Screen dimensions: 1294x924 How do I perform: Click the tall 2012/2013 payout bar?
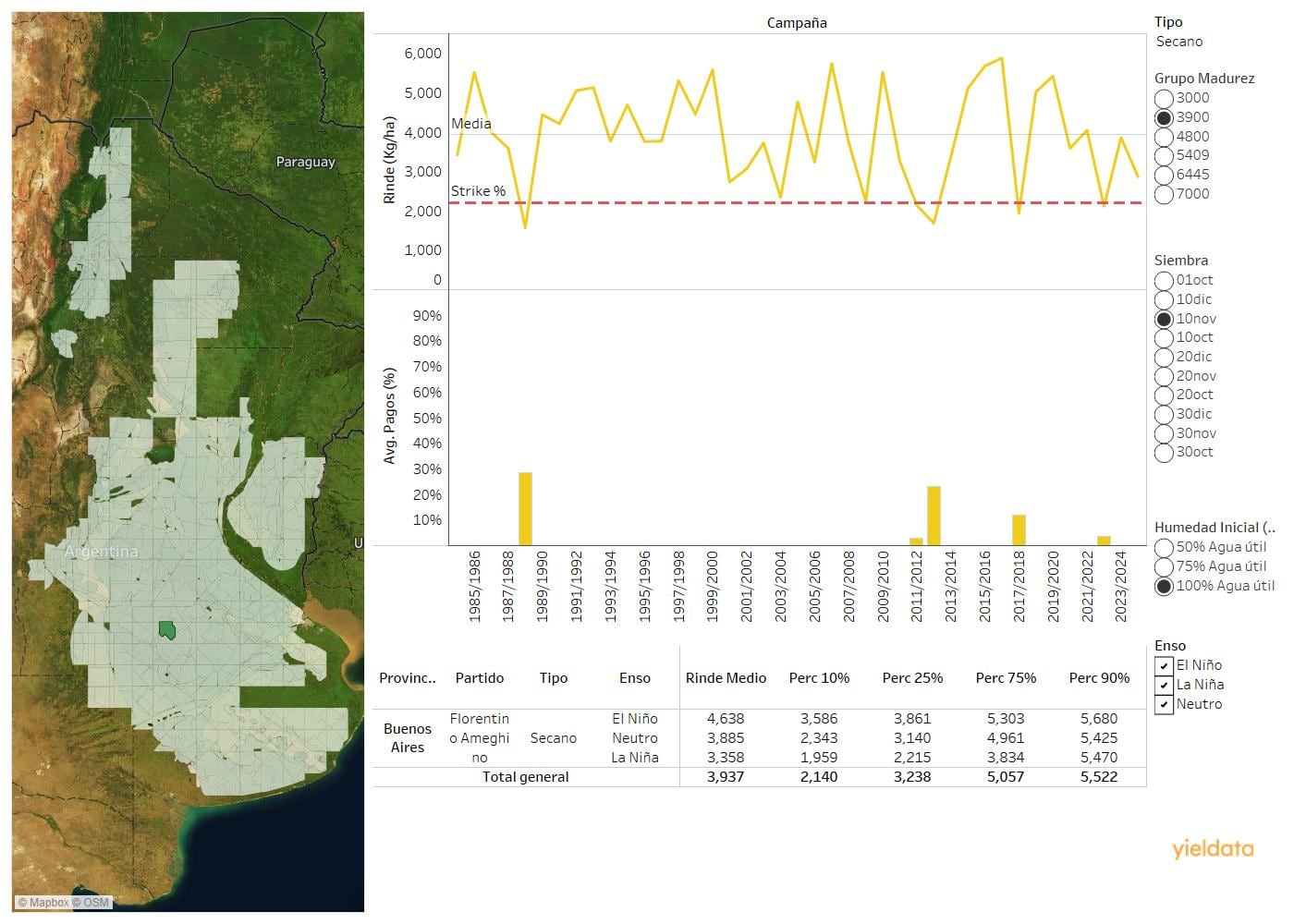(934, 516)
